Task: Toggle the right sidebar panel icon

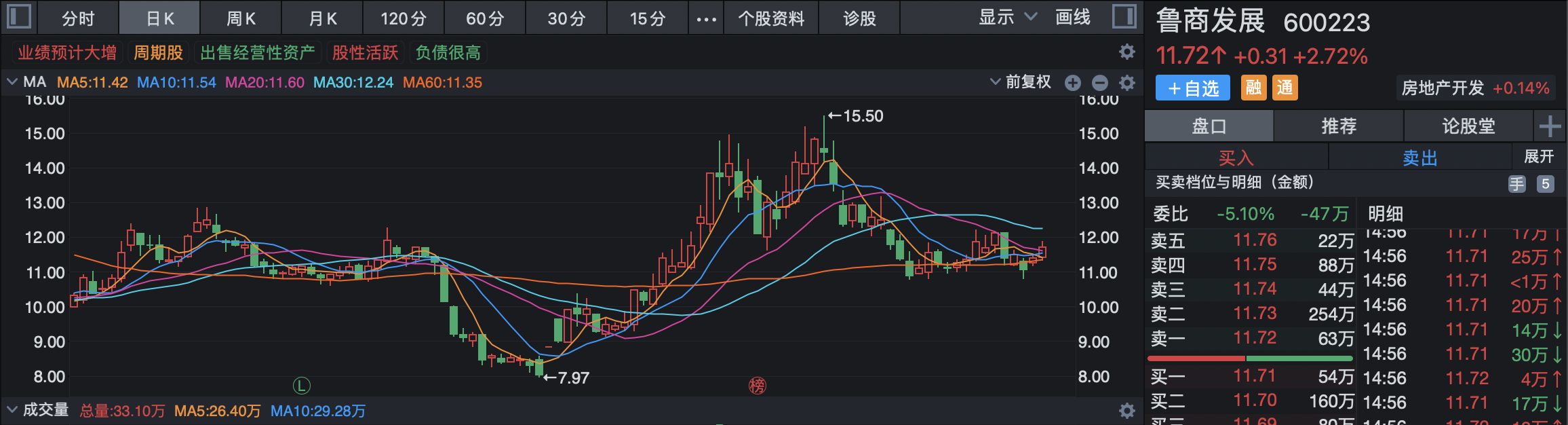Action: coord(1124,16)
